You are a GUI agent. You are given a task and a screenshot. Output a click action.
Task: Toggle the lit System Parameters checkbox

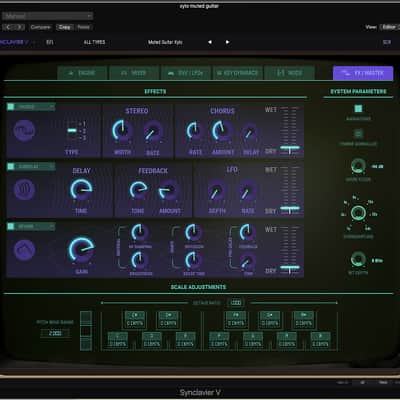point(358,109)
